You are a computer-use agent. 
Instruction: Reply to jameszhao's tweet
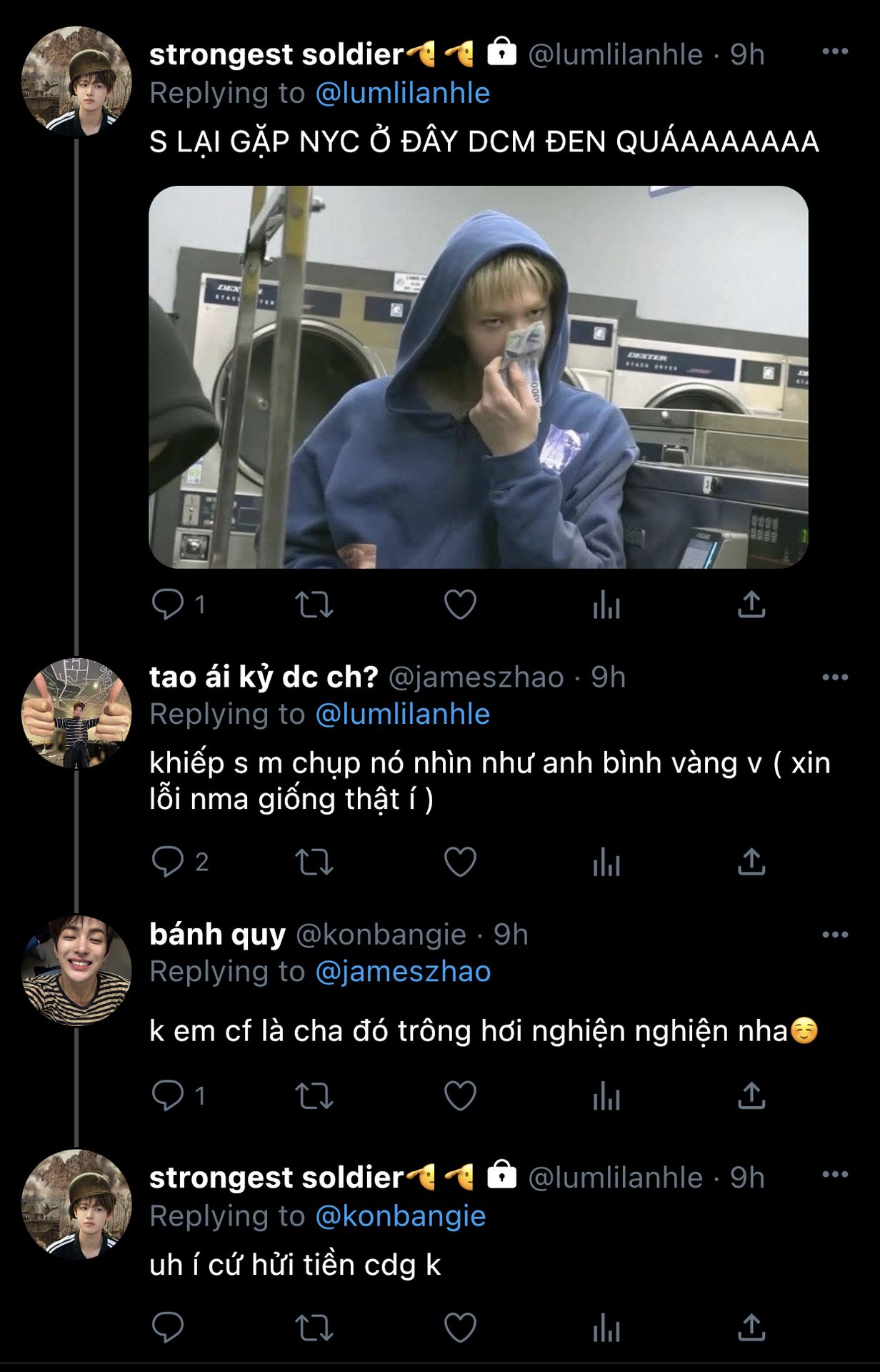tap(169, 862)
